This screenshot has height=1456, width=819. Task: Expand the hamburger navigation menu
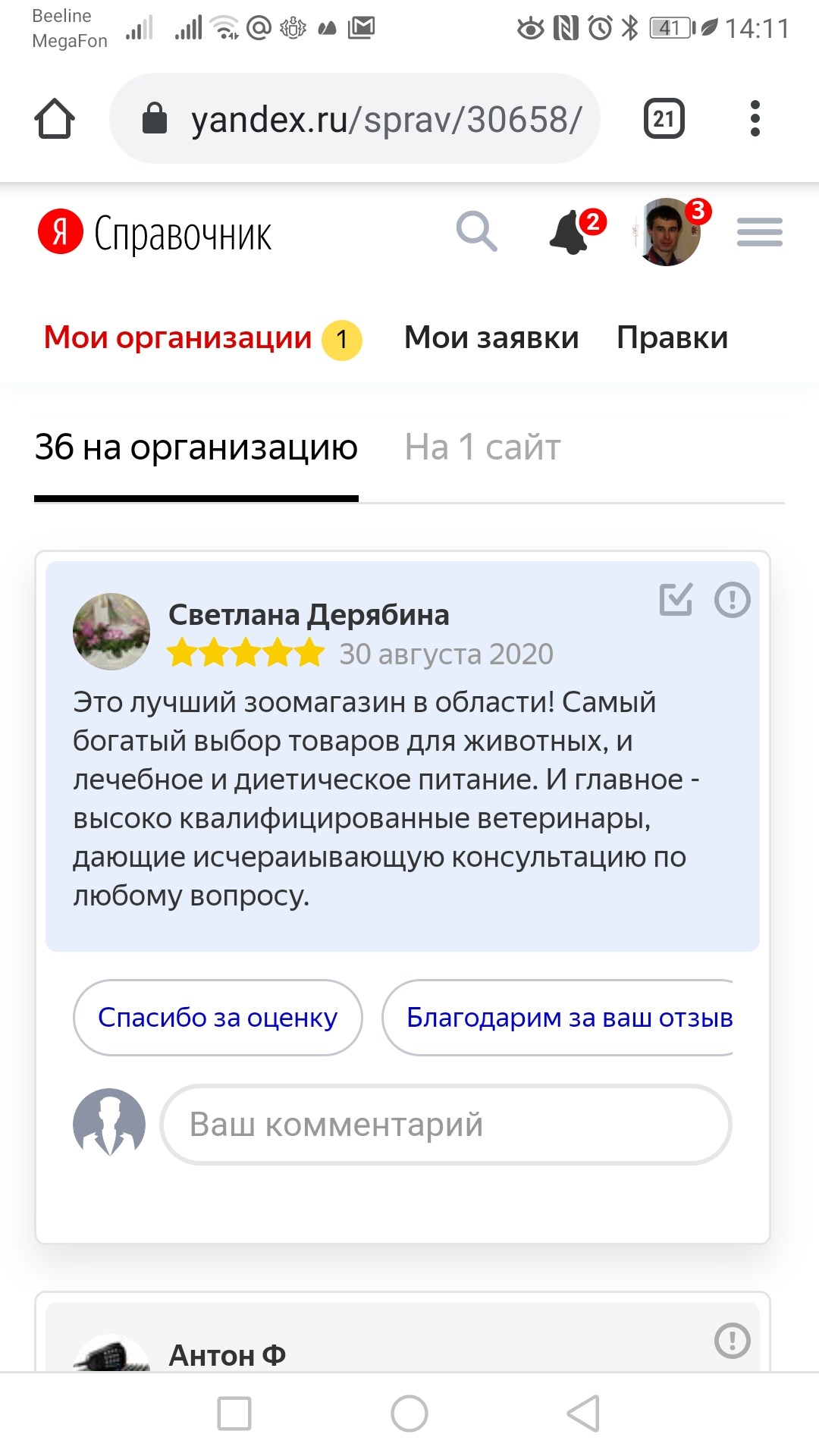[x=760, y=232]
